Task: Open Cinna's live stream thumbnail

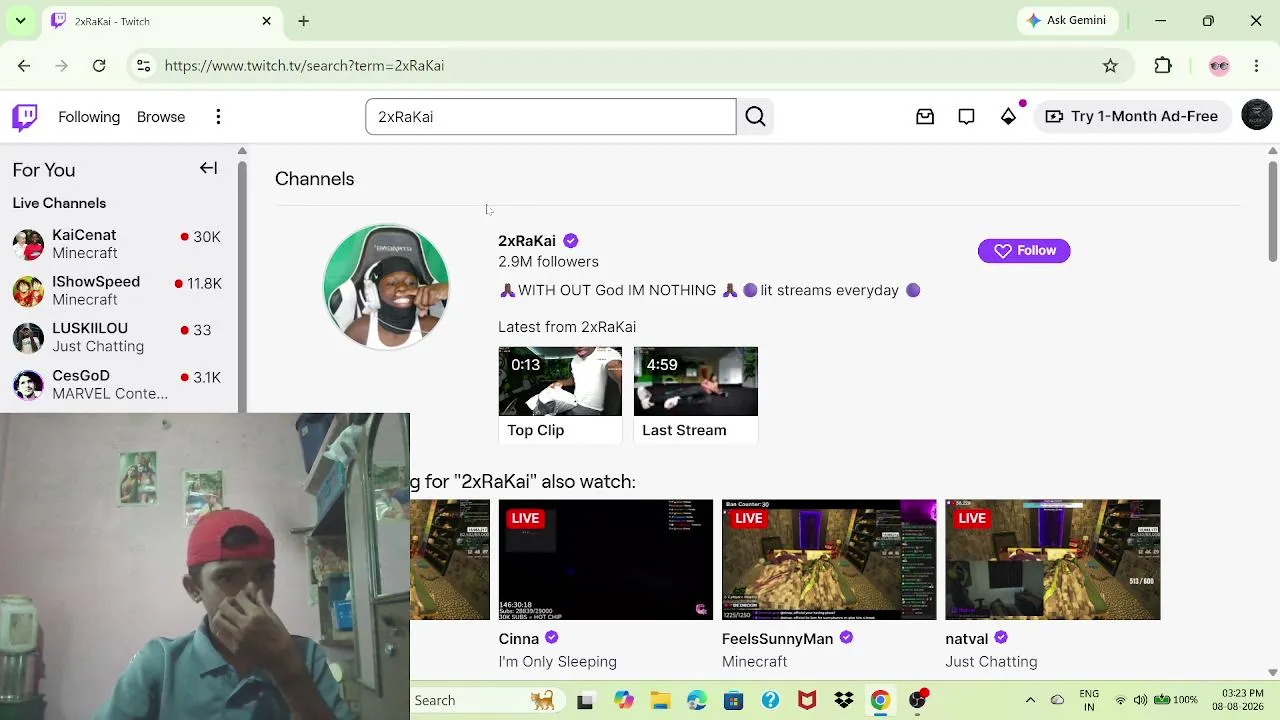Action: click(606, 560)
